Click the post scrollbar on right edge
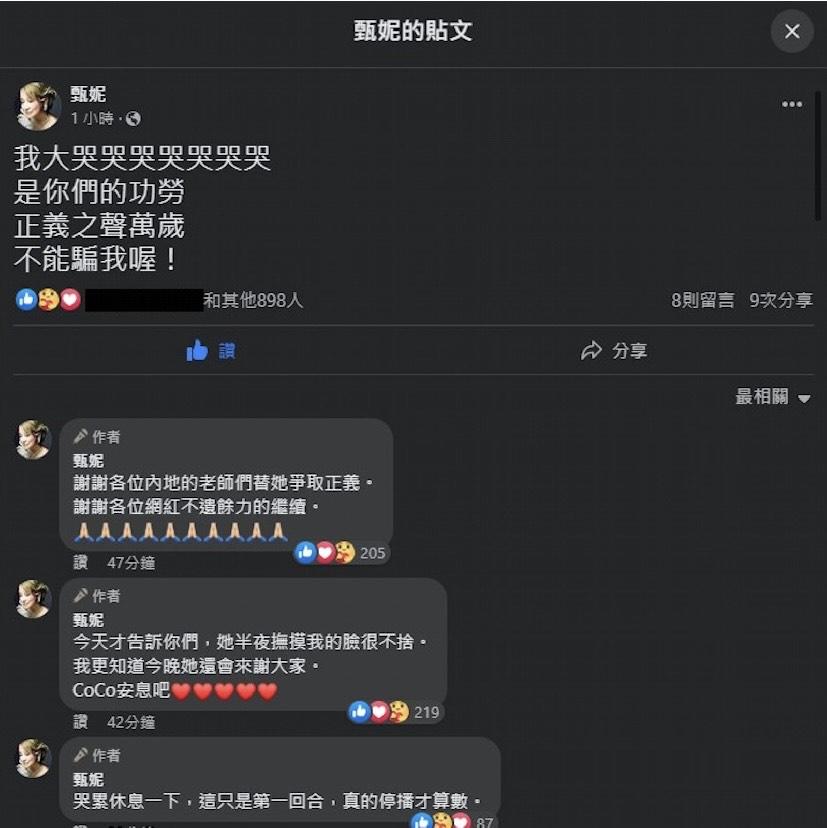 coord(817,156)
